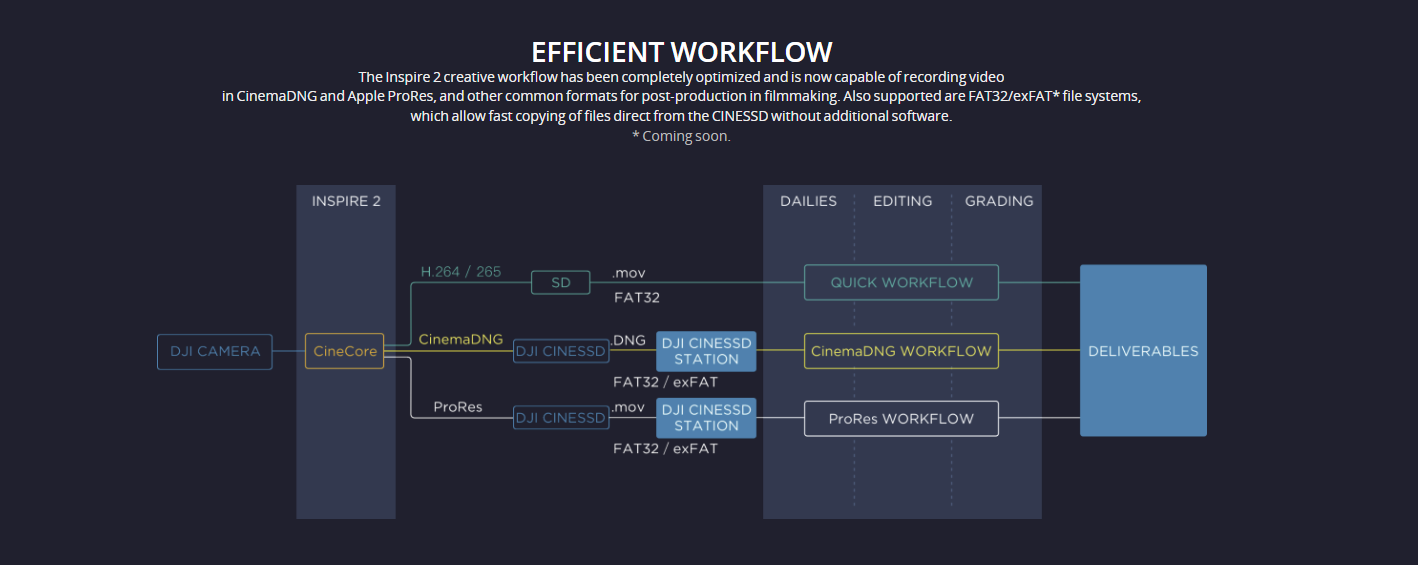Click the INSPIRE 2 column label
Image resolution: width=1418 pixels, height=565 pixels.
click(346, 201)
